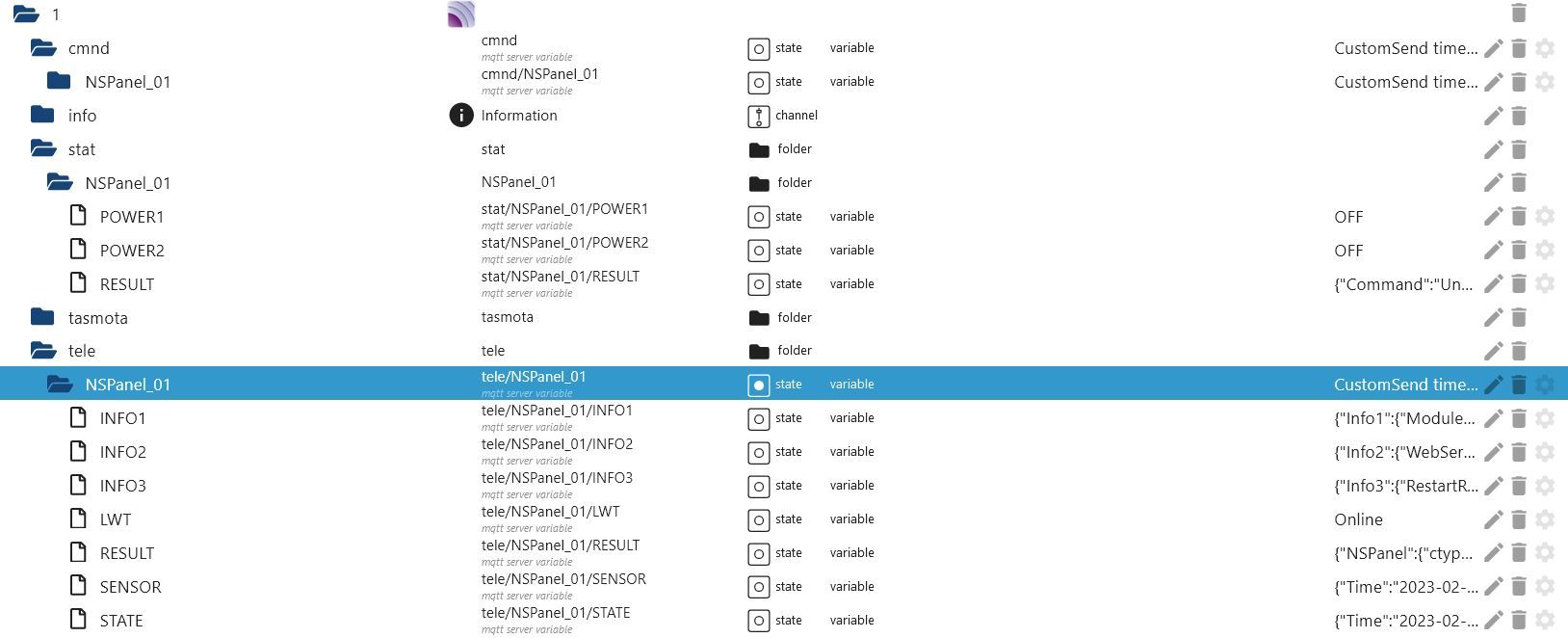Delete the INFO2 state
1568x638 pixels.
(1519, 452)
